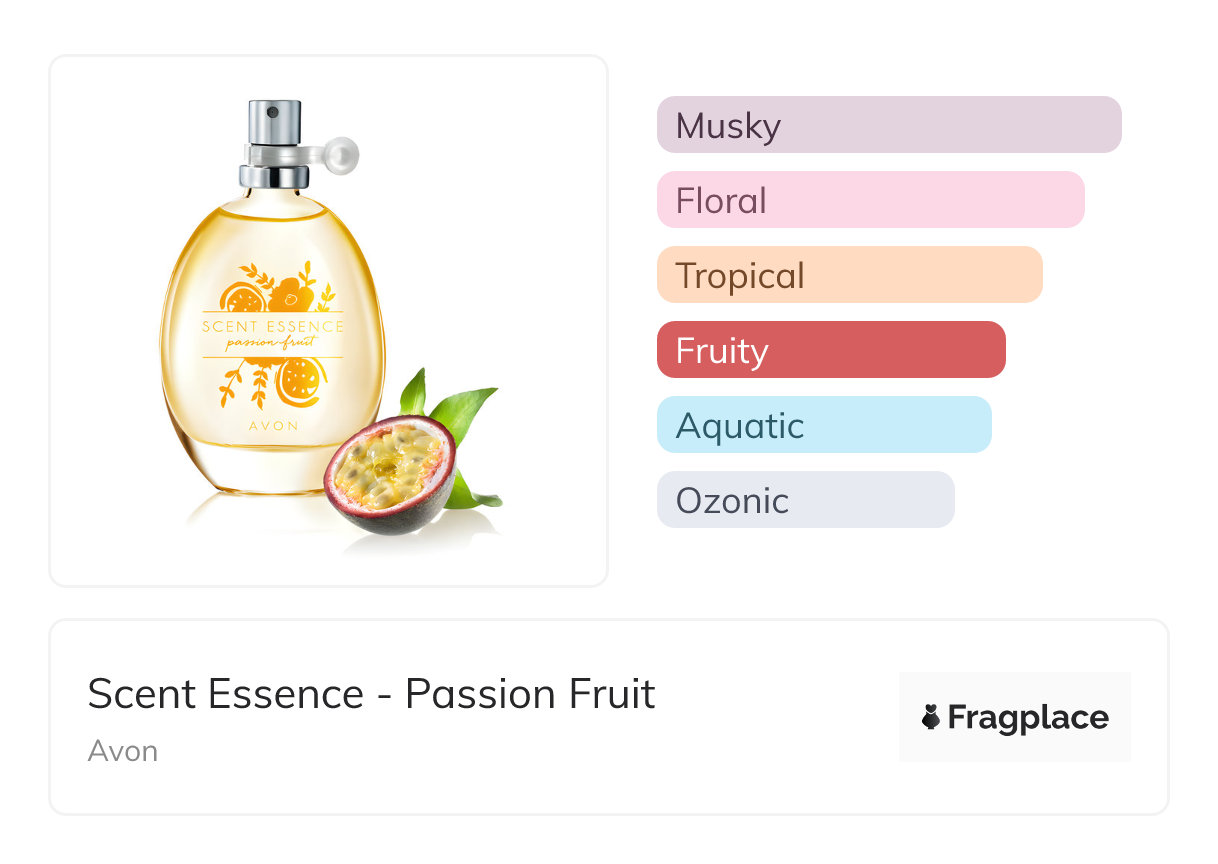Pick the Aquatic accord bar
Screen dimensions: 1218x864
pyautogui.click(x=824, y=425)
